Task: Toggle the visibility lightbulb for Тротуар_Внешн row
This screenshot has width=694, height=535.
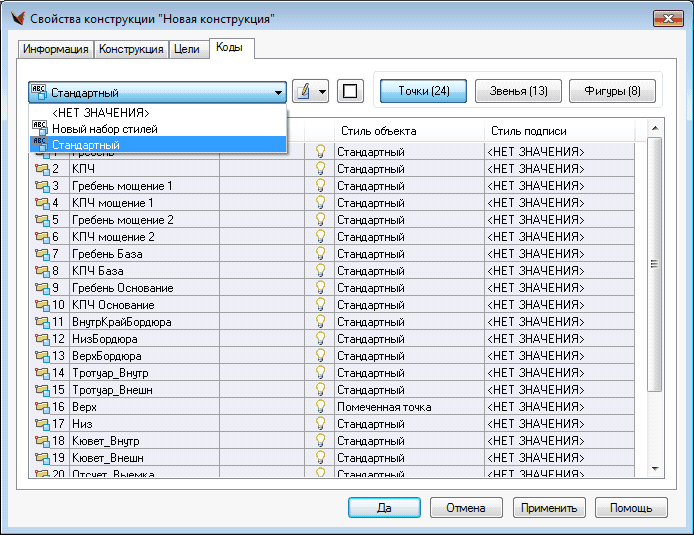Action: tap(320, 390)
